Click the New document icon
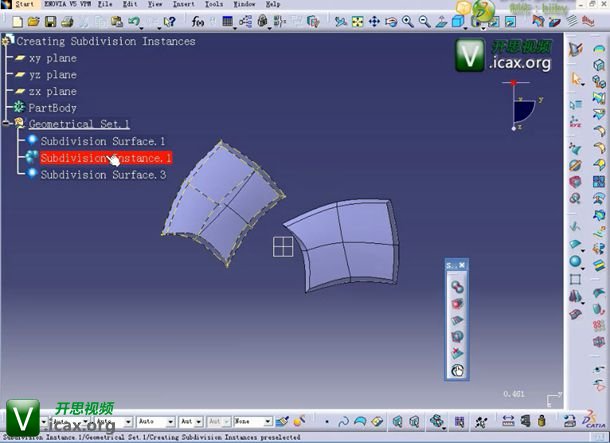Viewport: 610px width, 443px height. click(x=17, y=21)
